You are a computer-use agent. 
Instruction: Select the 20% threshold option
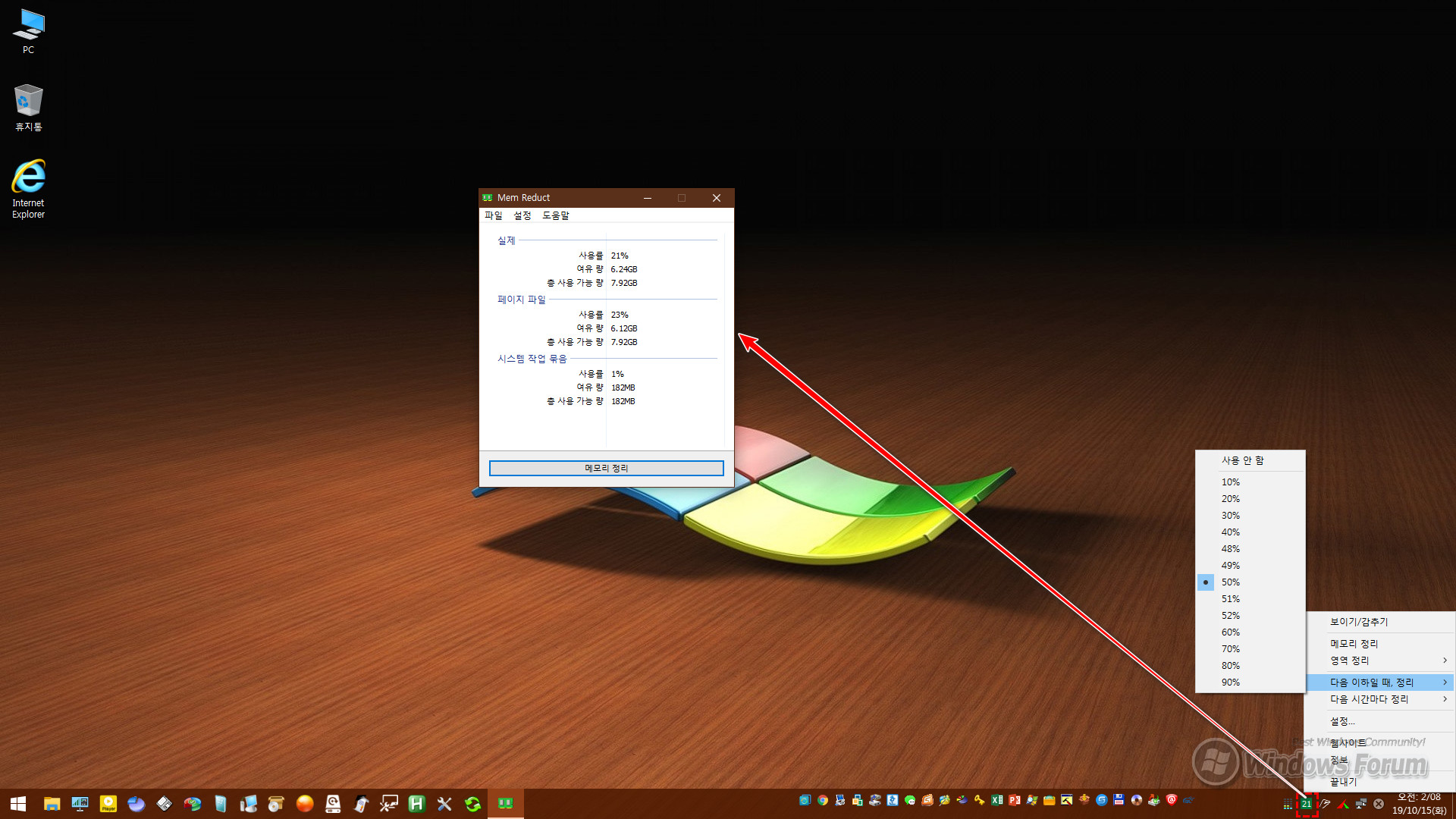pos(1250,499)
